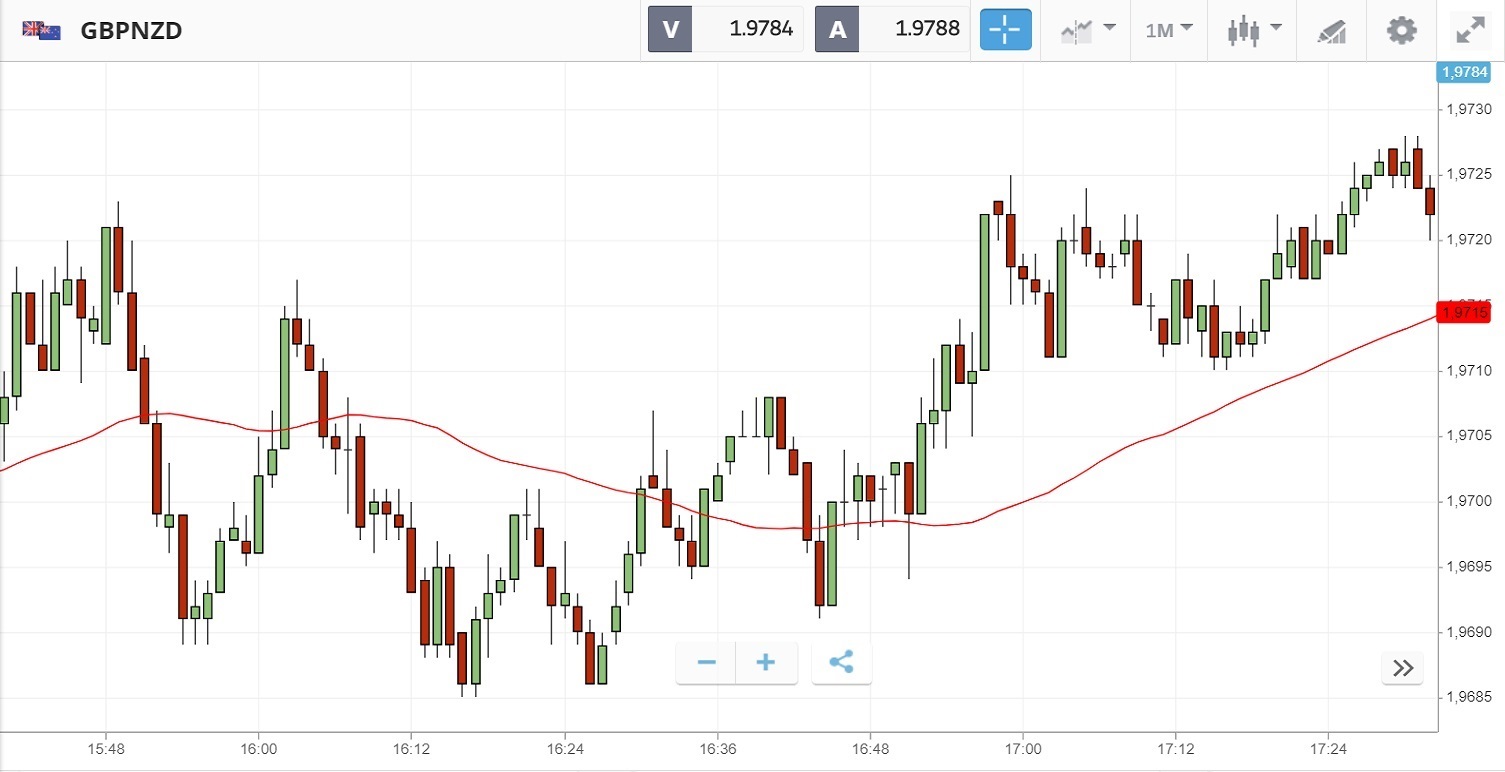This screenshot has height=772, width=1505.
Task: Open the drawing tools pencil icon
Action: coord(1331,30)
